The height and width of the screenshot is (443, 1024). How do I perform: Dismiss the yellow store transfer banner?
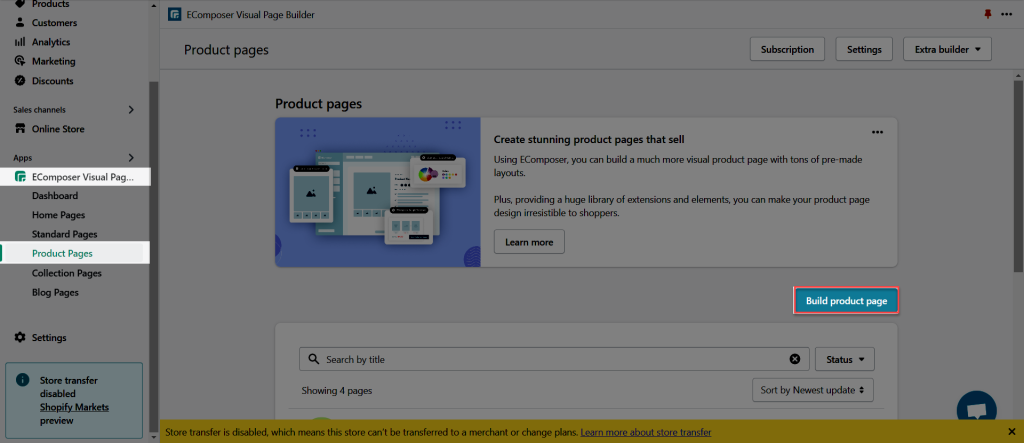click(x=1012, y=432)
